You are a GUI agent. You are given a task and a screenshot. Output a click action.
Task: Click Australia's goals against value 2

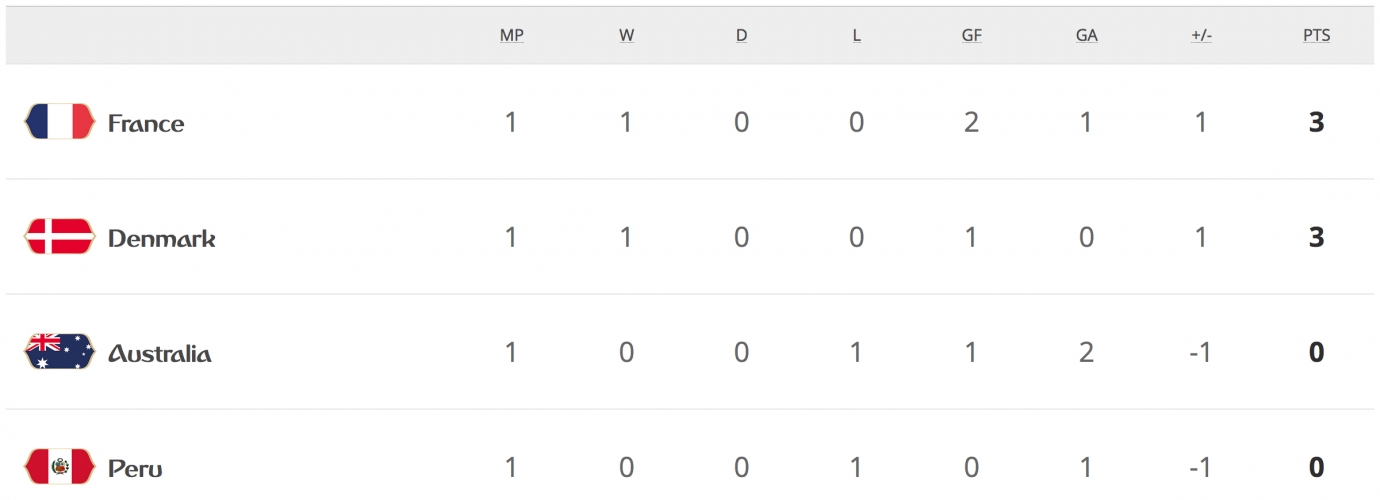click(x=1087, y=353)
